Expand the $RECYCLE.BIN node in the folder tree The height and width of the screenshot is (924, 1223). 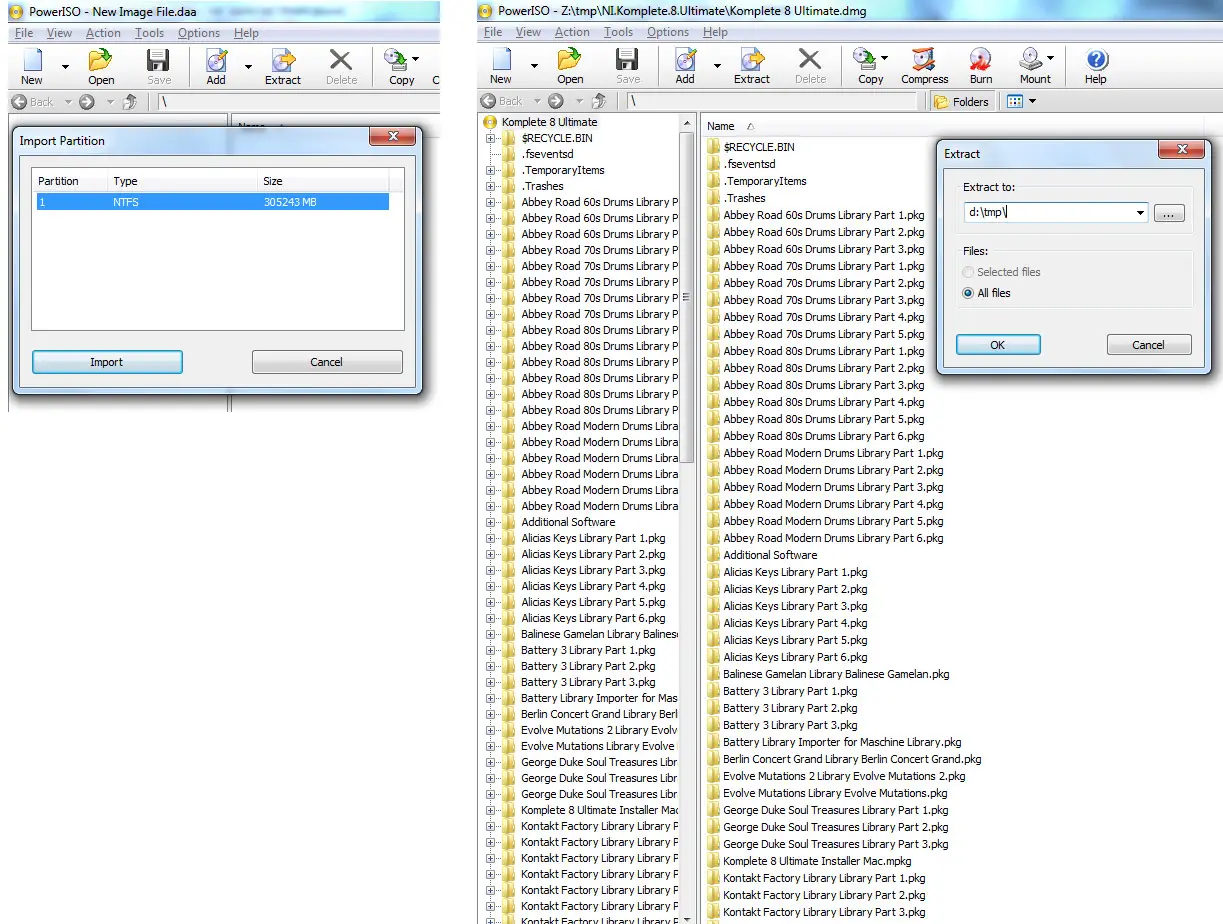pyautogui.click(x=491, y=138)
